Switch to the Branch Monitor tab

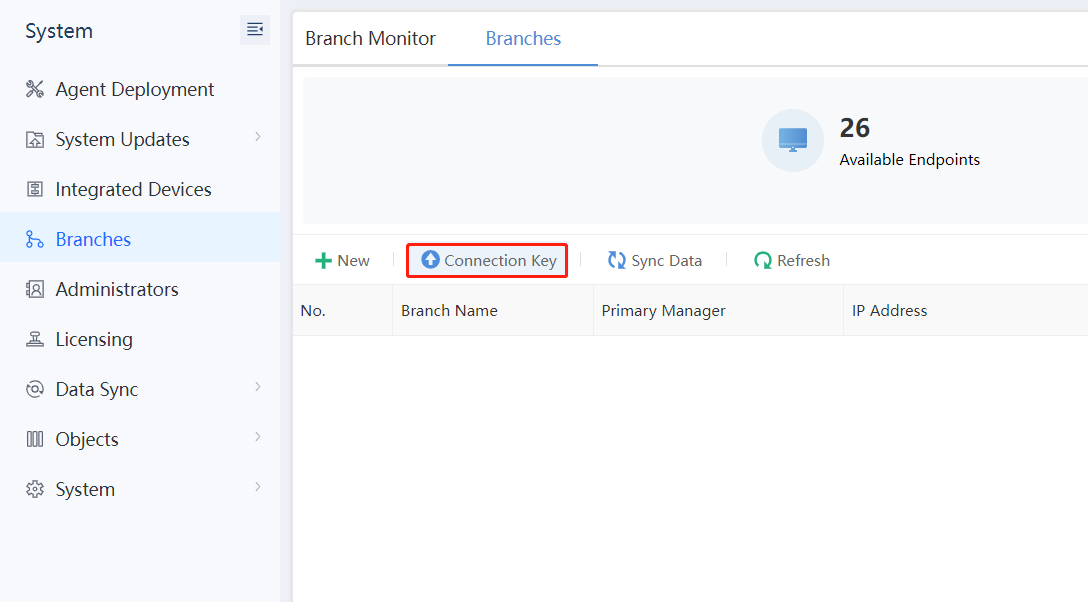(x=370, y=39)
